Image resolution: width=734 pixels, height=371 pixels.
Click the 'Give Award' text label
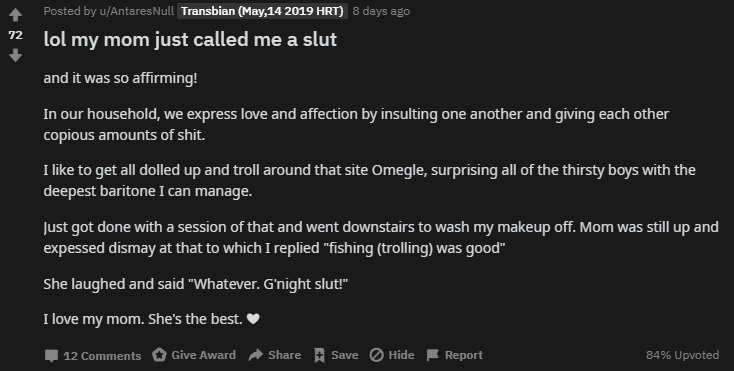[x=204, y=355]
